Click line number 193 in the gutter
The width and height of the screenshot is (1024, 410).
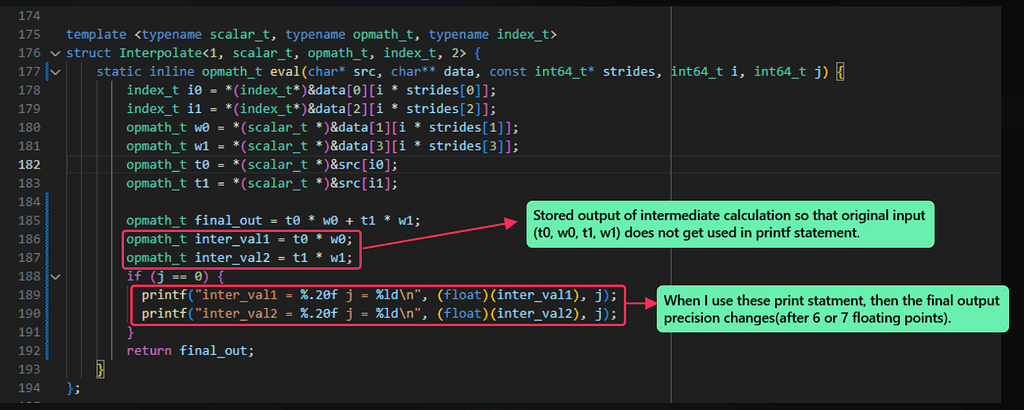click(x=29, y=369)
